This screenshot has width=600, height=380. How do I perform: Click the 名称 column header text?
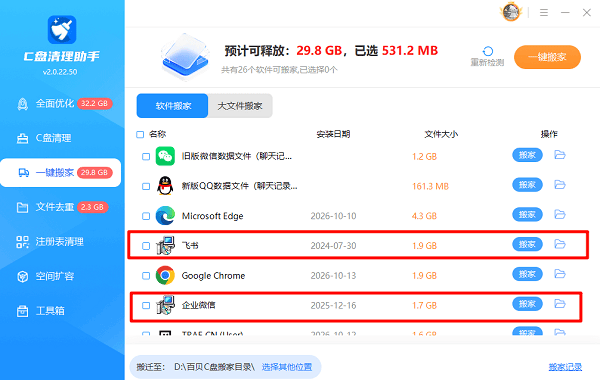coord(157,134)
